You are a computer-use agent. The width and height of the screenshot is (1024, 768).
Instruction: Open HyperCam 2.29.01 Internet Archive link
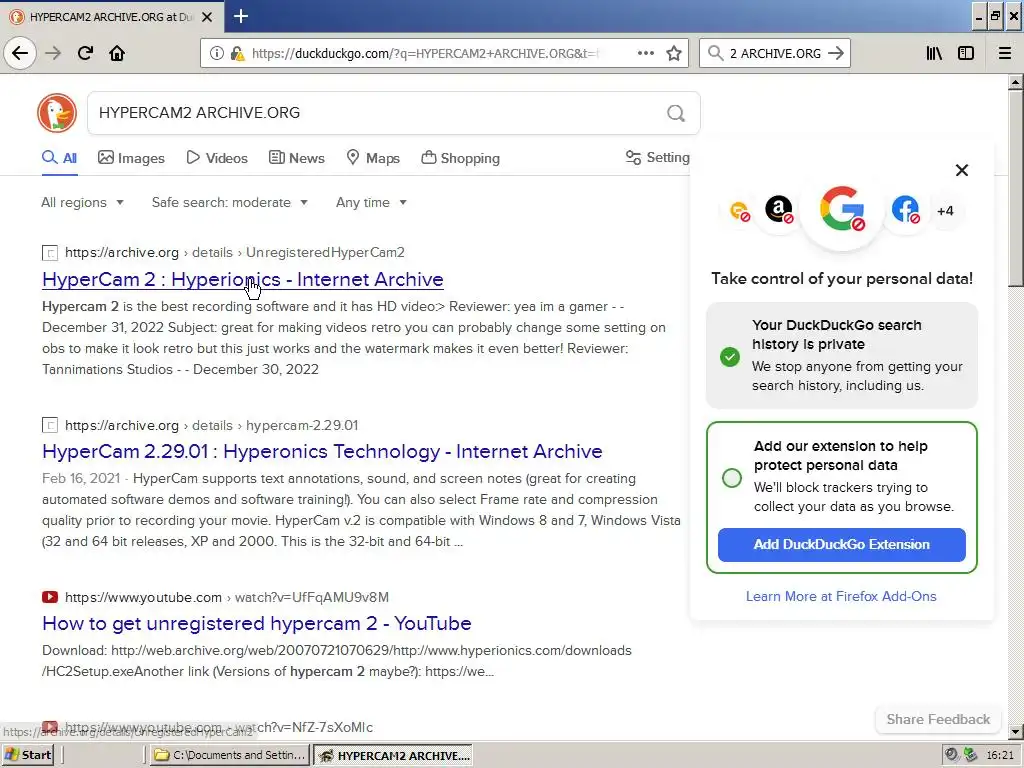(322, 451)
